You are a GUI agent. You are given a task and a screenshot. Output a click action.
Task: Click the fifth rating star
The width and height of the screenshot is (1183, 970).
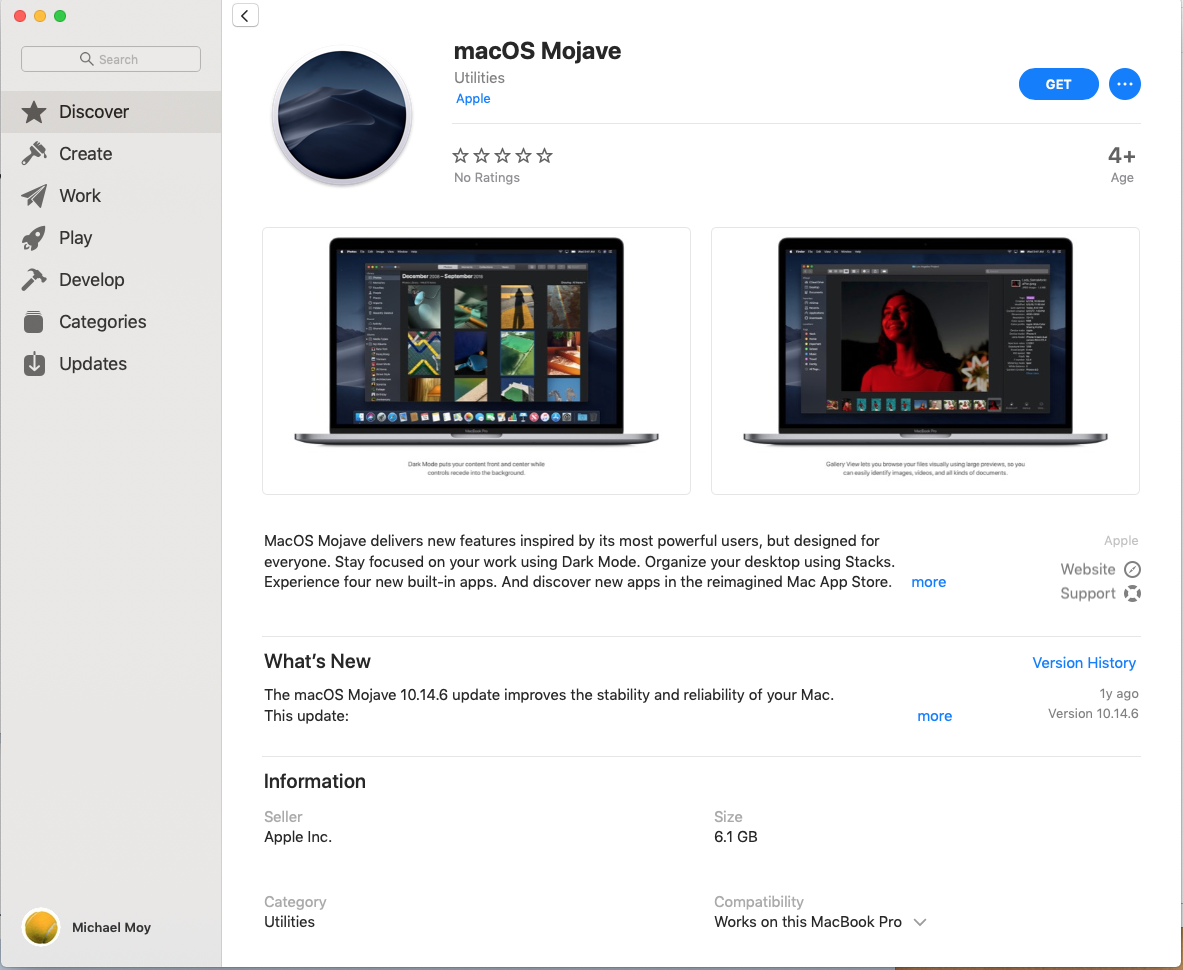pyautogui.click(x=545, y=156)
